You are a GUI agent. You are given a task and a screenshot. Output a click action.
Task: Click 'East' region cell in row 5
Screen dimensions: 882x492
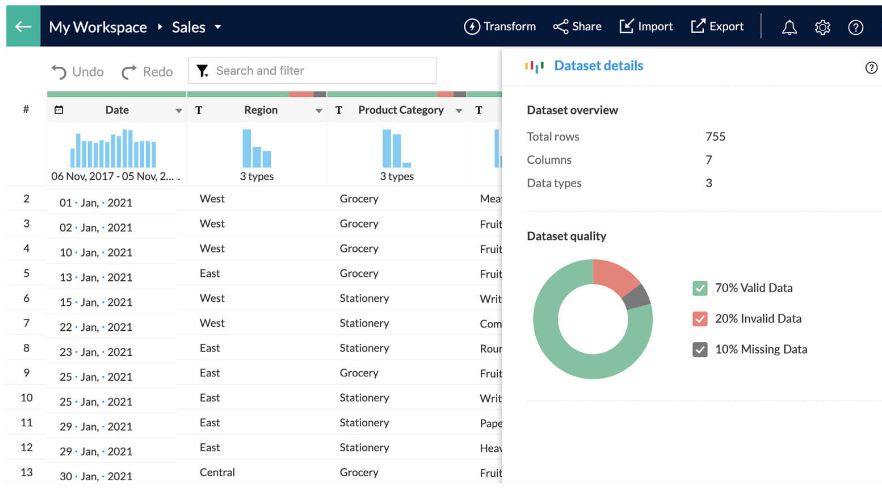[x=209, y=273]
